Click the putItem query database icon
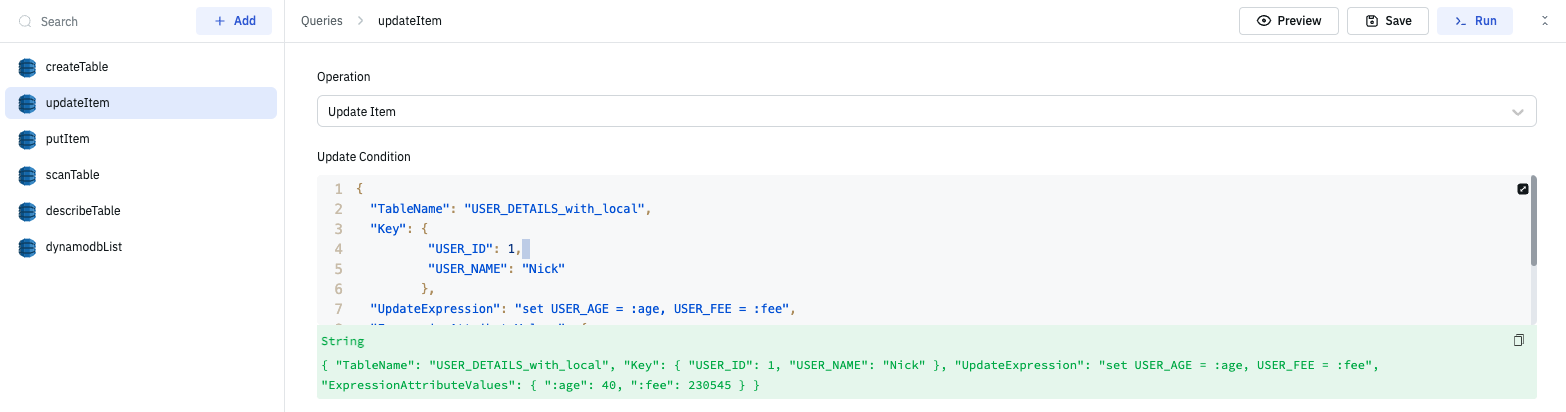 (27, 139)
